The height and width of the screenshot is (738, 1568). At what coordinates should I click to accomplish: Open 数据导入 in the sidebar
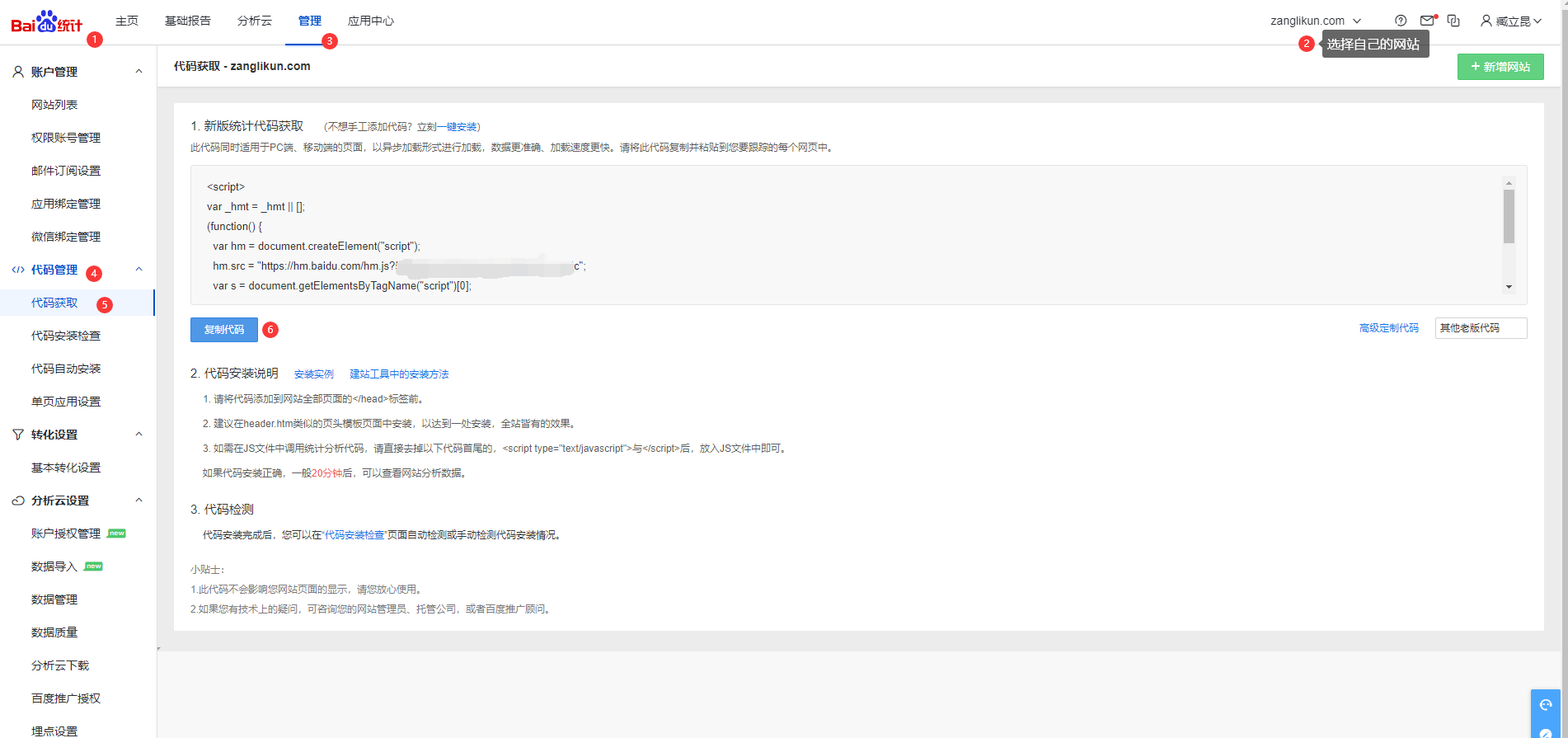[x=54, y=566]
